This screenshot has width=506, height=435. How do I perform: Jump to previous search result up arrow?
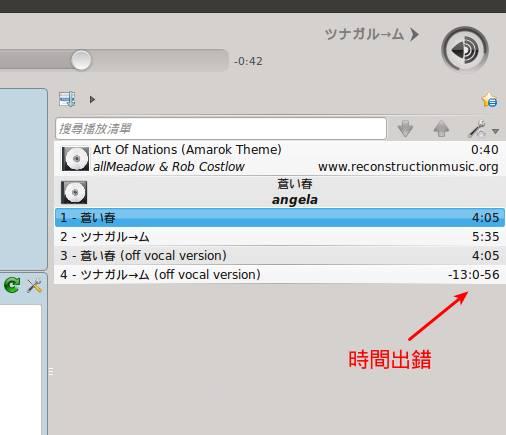[441, 129]
